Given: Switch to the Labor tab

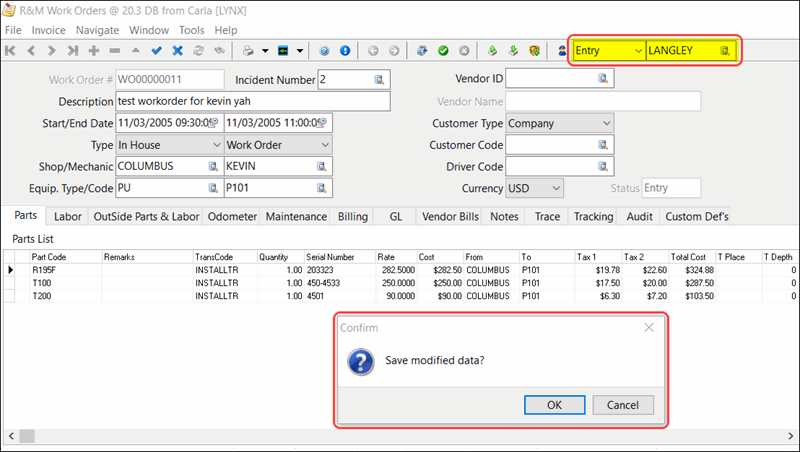Looking at the screenshot, I should [68, 216].
